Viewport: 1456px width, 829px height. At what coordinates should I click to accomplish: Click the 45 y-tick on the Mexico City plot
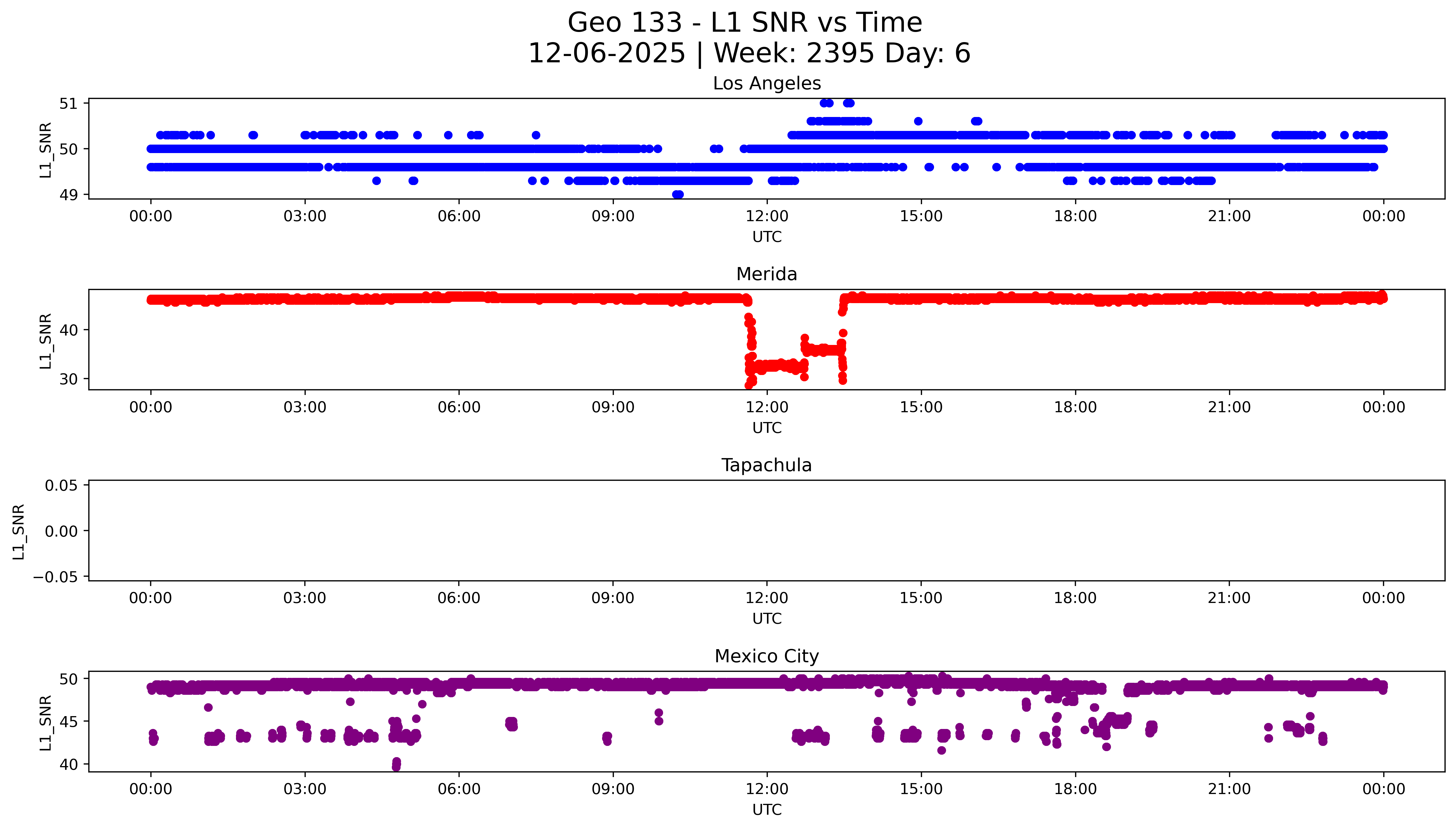tap(68, 721)
